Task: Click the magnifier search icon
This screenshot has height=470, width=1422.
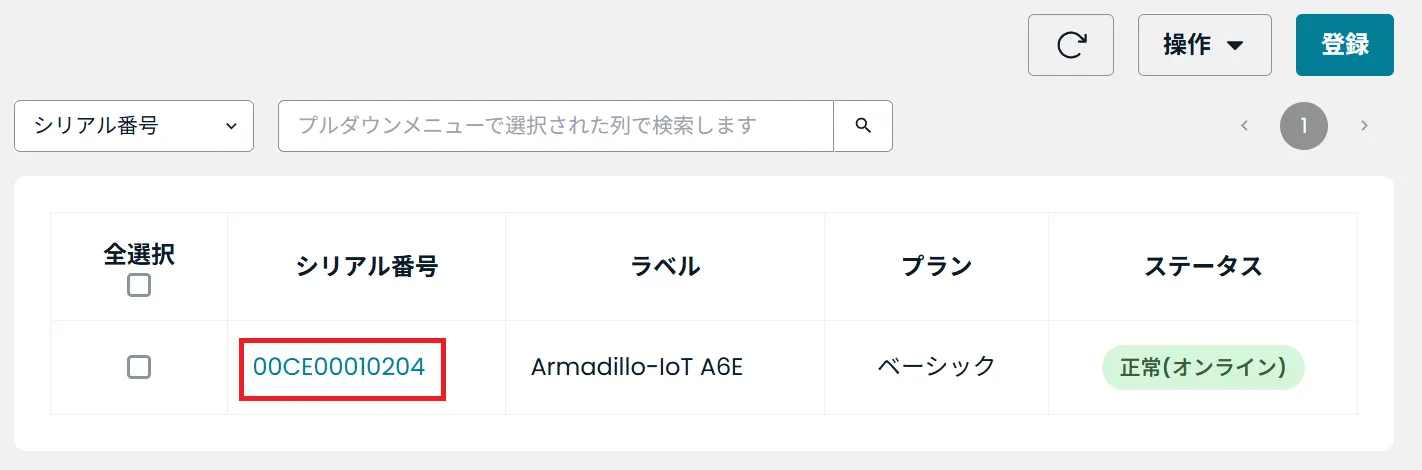Action: [x=863, y=126]
